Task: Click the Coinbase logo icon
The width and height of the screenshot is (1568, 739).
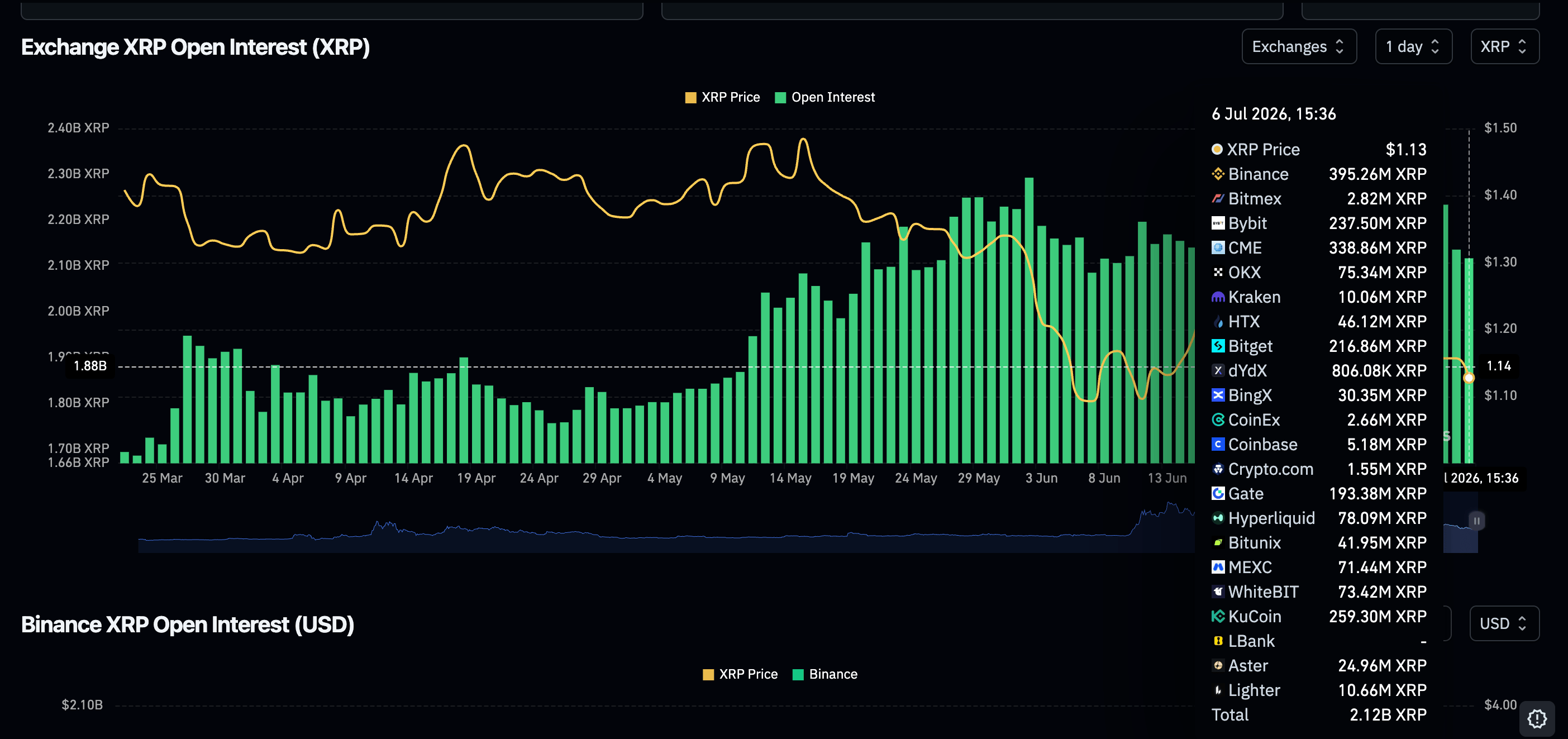Action: (1217, 445)
